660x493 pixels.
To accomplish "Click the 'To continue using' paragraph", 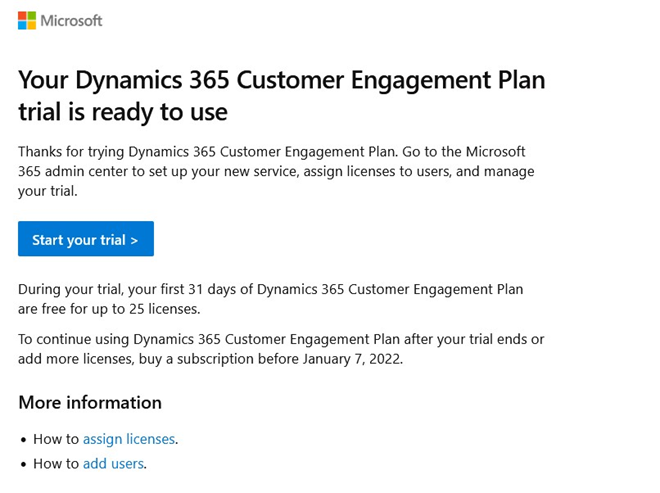I will pos(280,348).
